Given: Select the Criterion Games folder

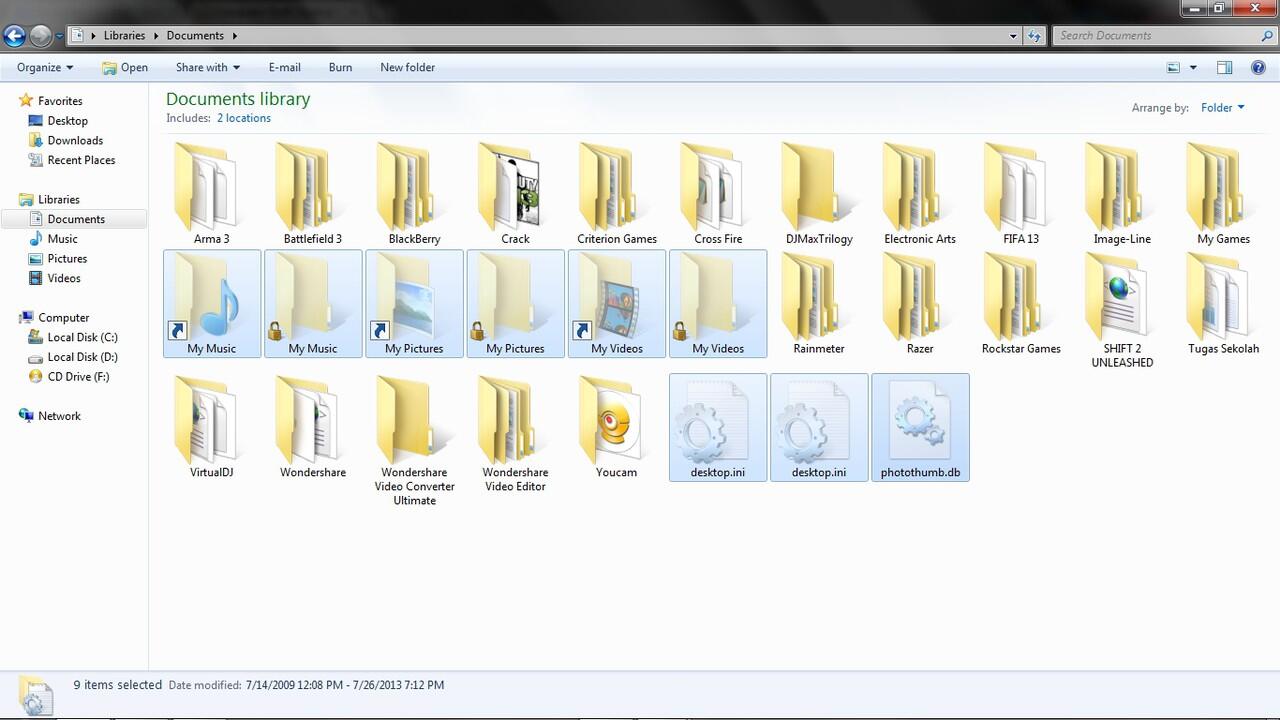Looking at the screenshot, I should (x=617, y=194).
